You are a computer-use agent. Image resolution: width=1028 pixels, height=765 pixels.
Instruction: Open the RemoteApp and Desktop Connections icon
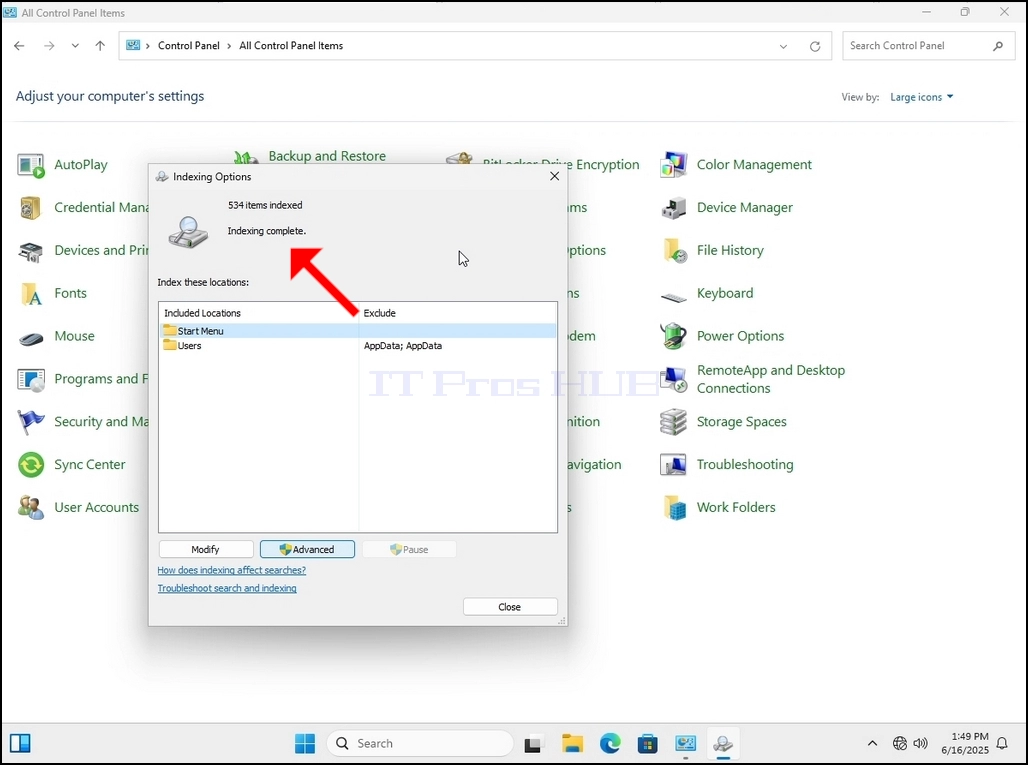(673, 380)
